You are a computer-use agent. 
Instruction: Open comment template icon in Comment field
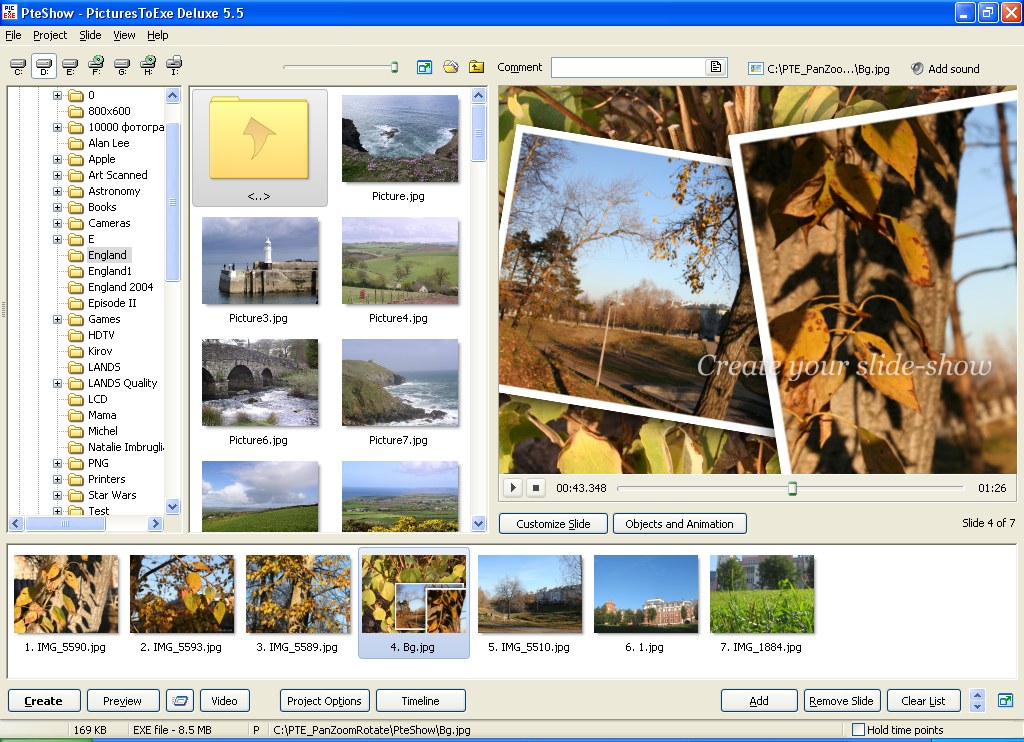(716, 67)
